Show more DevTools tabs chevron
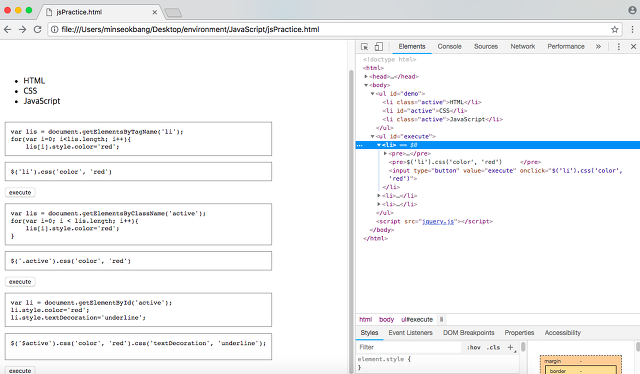This screenshot has height=374, width=640. coord(598,47)
